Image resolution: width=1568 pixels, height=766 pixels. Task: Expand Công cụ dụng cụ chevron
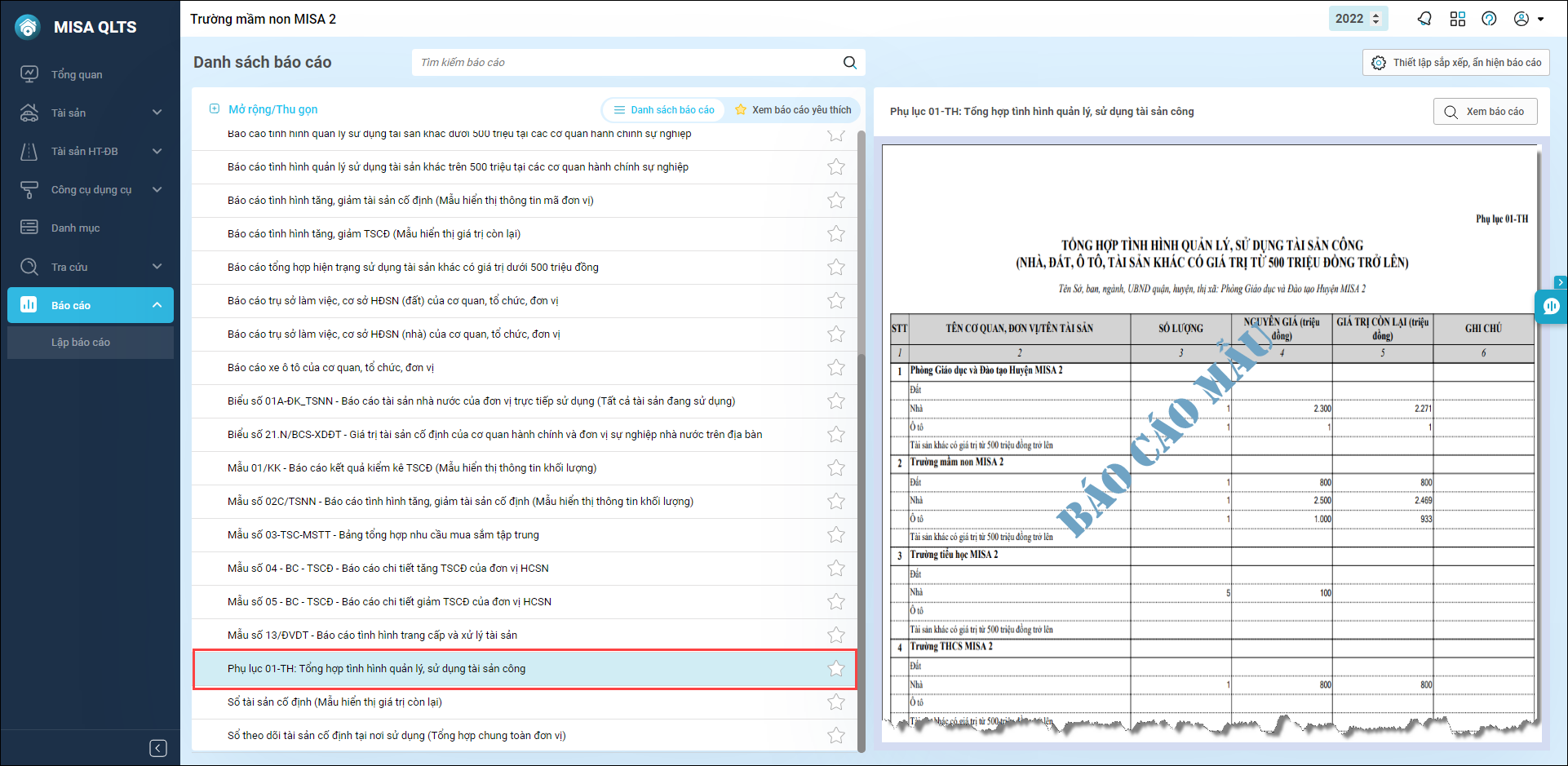(x=157, y=189)
